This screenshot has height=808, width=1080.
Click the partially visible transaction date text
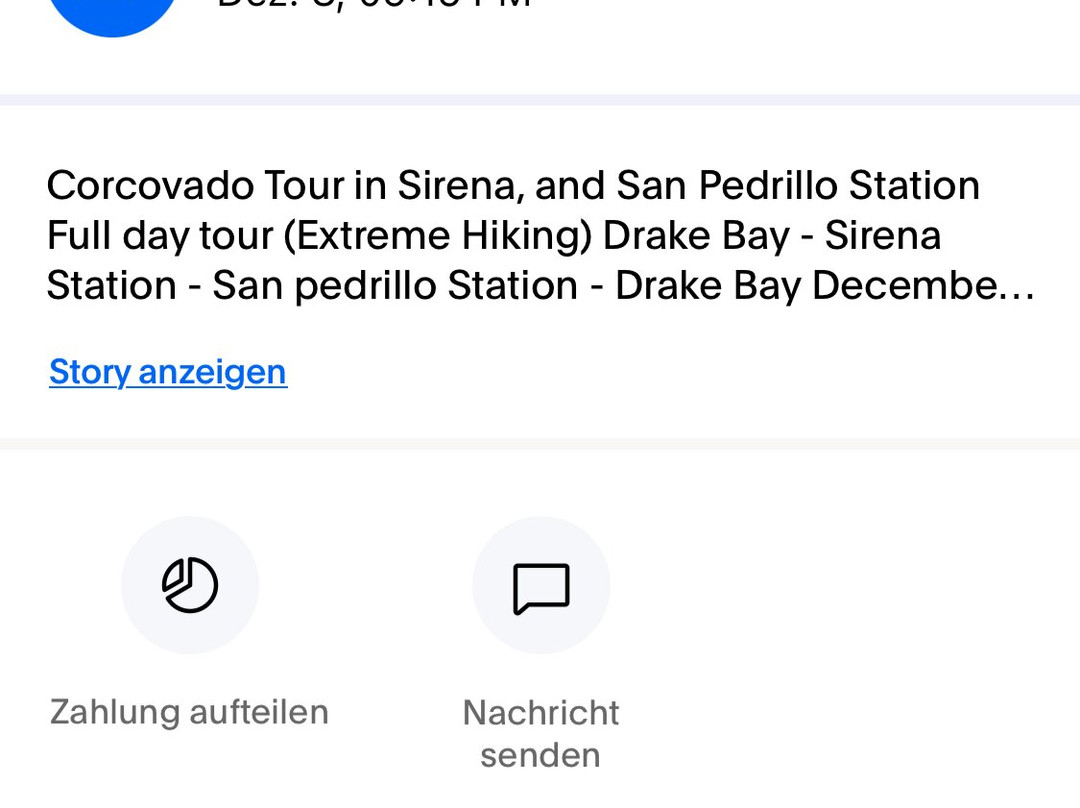tap(374, 4)
